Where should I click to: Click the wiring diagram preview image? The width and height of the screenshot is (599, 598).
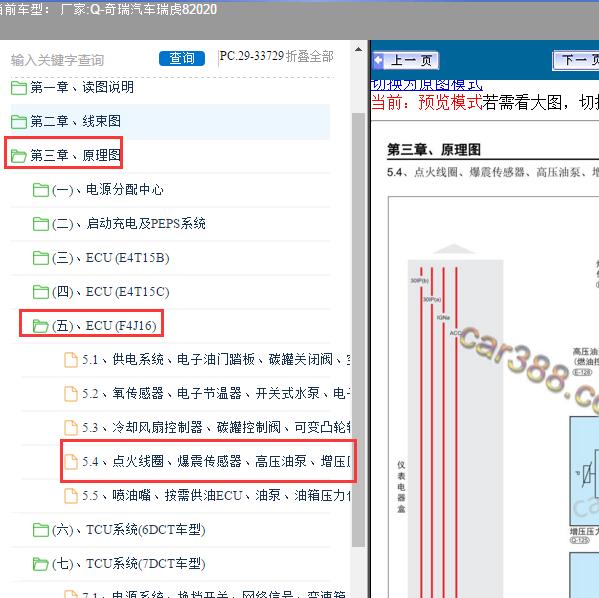click(494, 397)
